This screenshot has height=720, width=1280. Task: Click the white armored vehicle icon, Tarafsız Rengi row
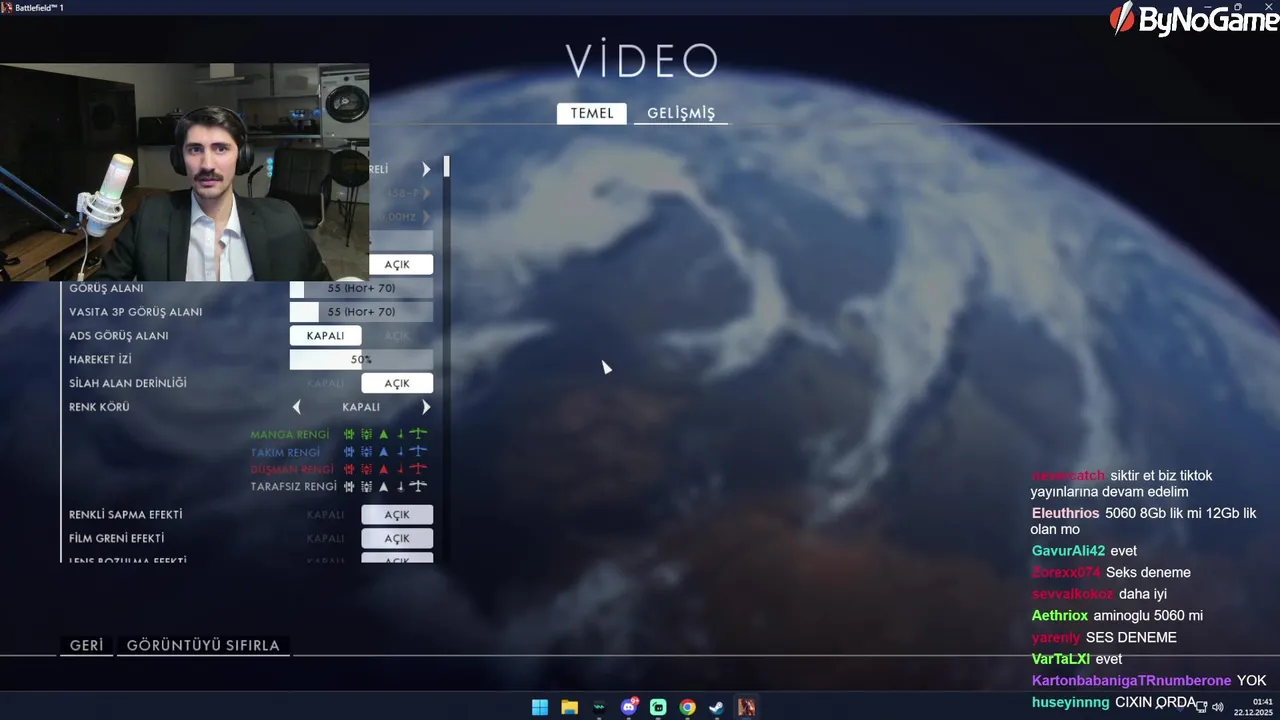pos(366,486)
